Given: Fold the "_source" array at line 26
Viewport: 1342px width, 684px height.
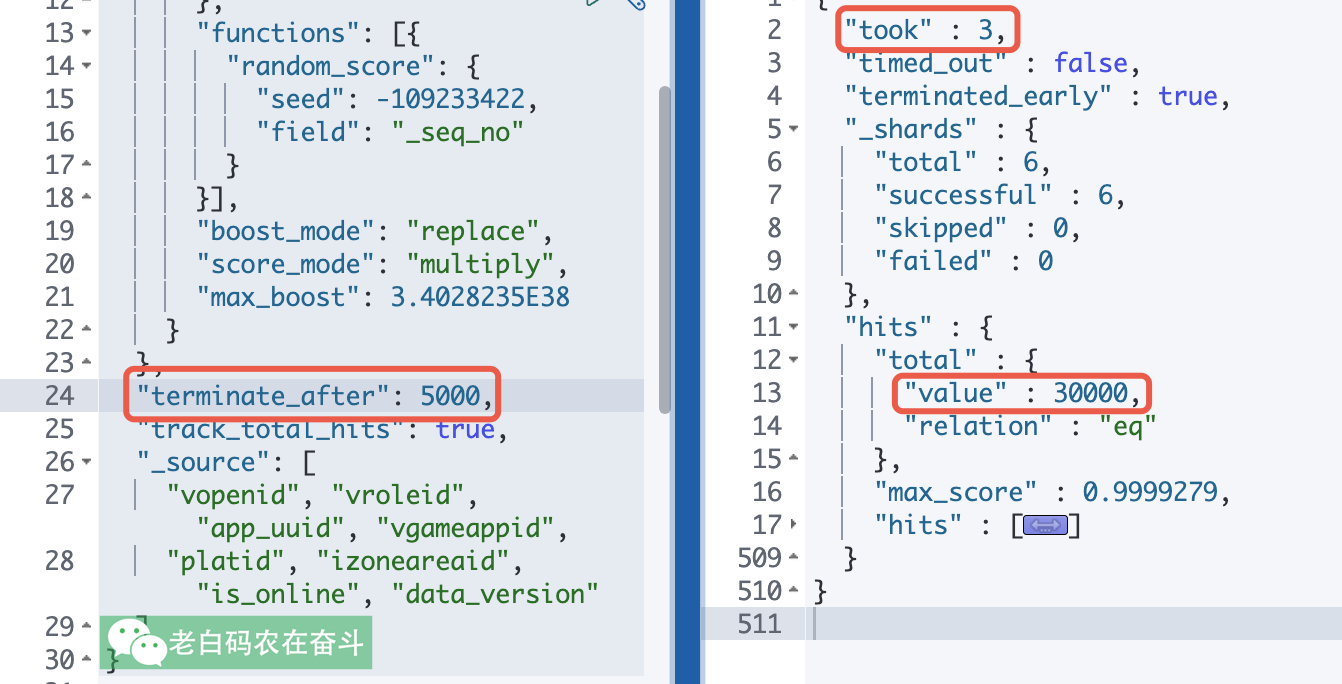Looking at the screenshot, I should click(x=86, y=462).
